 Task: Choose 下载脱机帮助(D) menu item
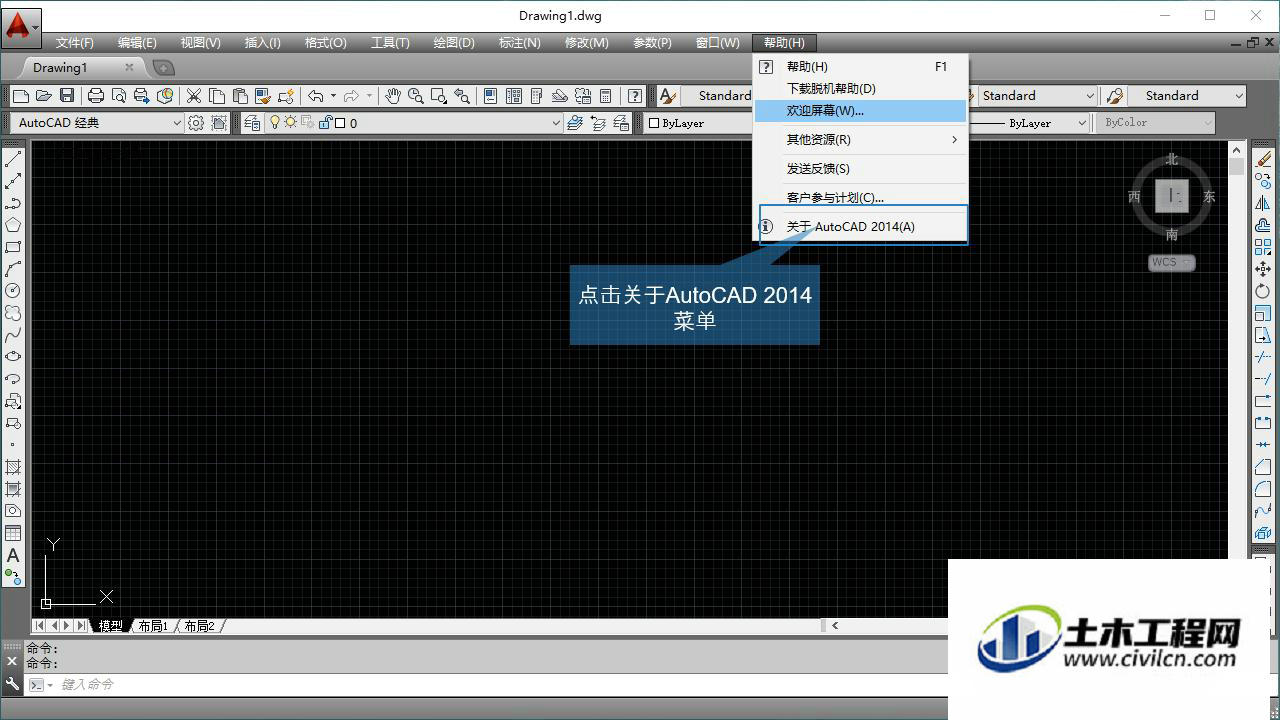point(860,89)
